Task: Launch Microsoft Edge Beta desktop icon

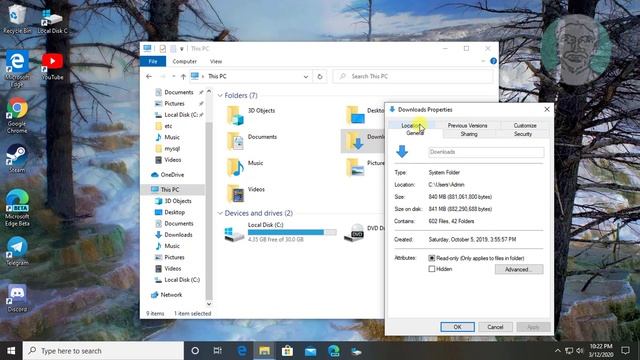Action: click(17, 208)
